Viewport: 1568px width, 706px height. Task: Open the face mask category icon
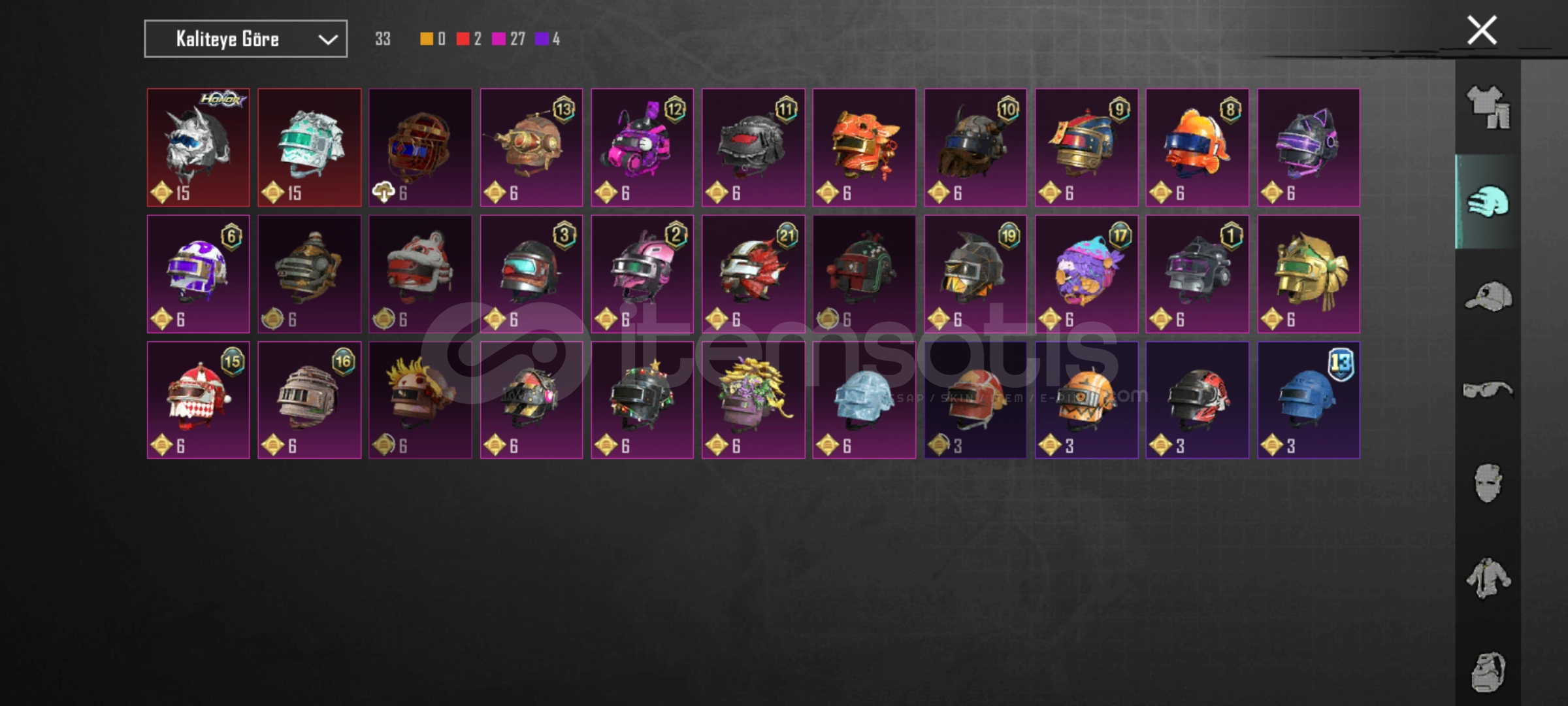(x=1488, y=483)
